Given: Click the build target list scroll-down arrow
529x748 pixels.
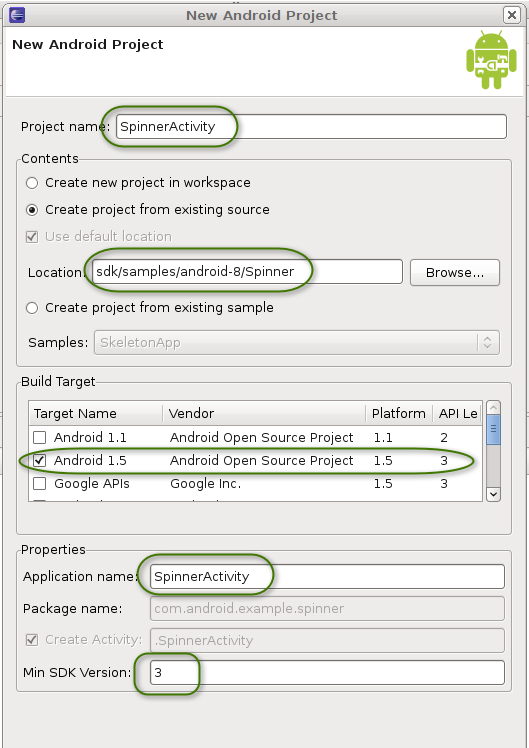Looking at the screenshot, I should 493,494.
